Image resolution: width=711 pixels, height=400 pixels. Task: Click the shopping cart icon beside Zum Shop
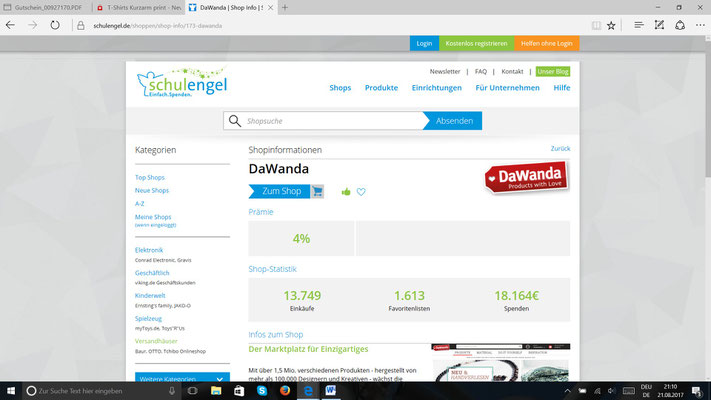317,191
